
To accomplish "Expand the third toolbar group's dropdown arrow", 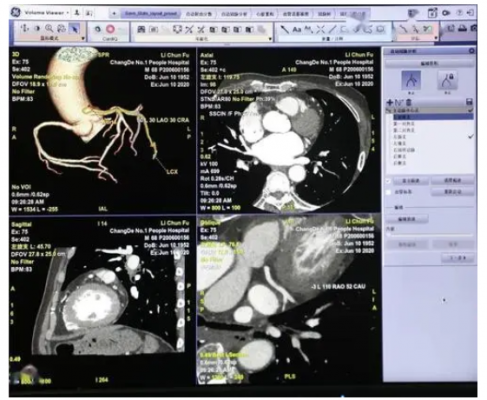I will 270,39.
